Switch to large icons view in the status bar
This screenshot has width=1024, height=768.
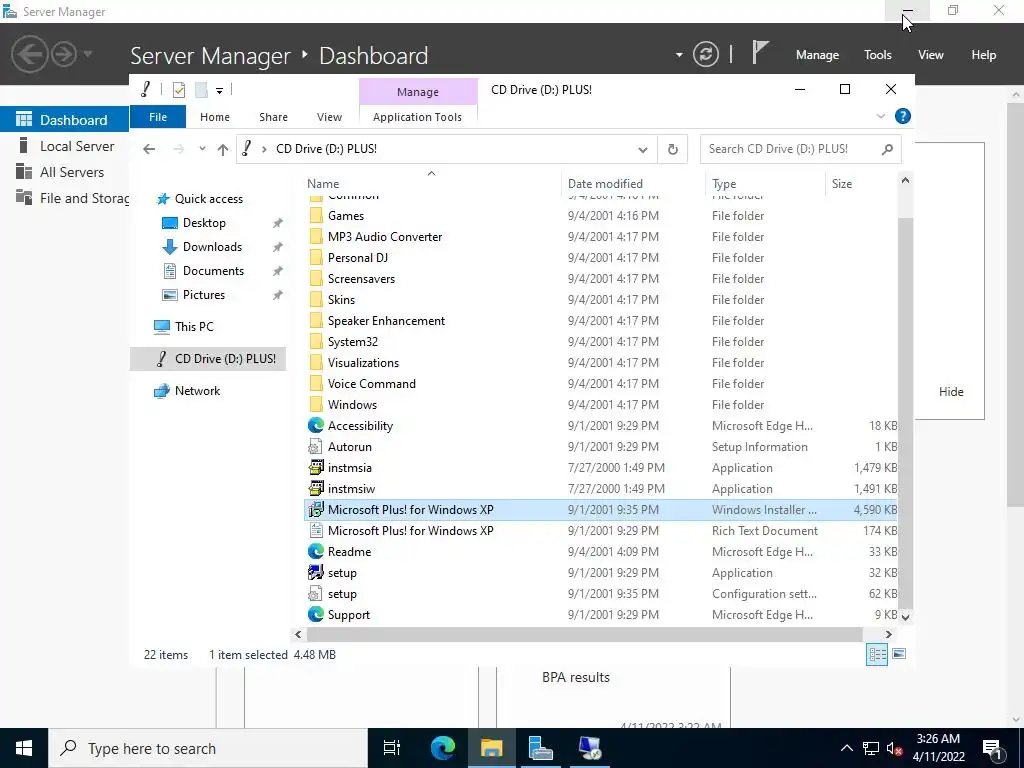click(x=899, y=654)
